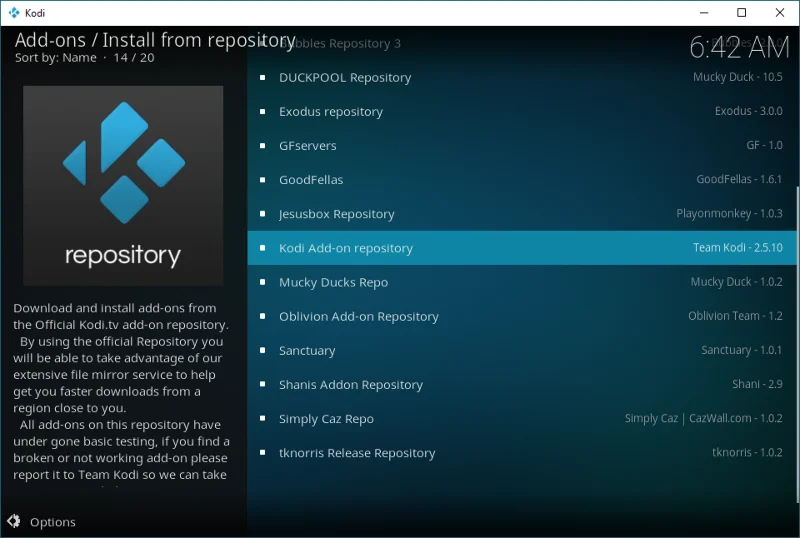800x538 pixels.
Task: Close the Kodi window
Action: (x=780, y=13)
